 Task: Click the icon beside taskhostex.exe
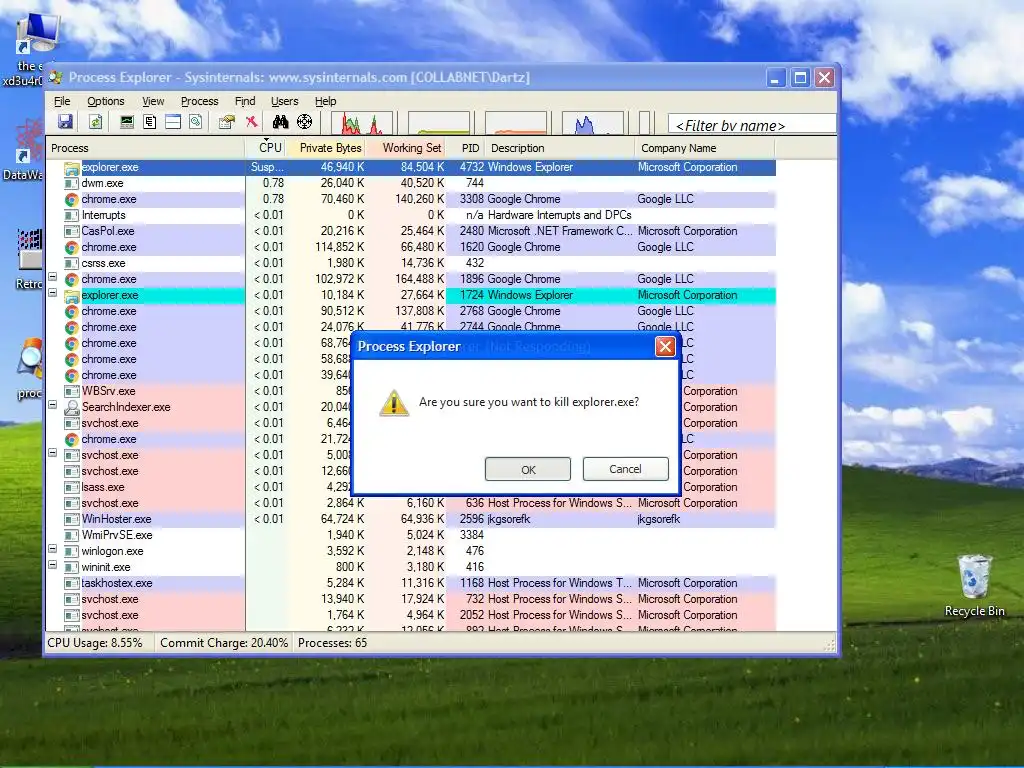(x=71, y=583)
